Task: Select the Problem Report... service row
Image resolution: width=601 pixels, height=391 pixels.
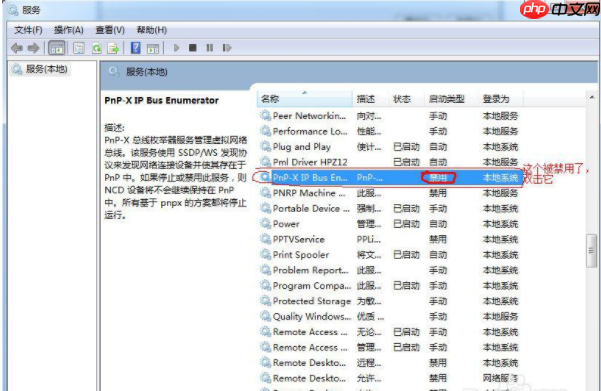Action: 390,270
